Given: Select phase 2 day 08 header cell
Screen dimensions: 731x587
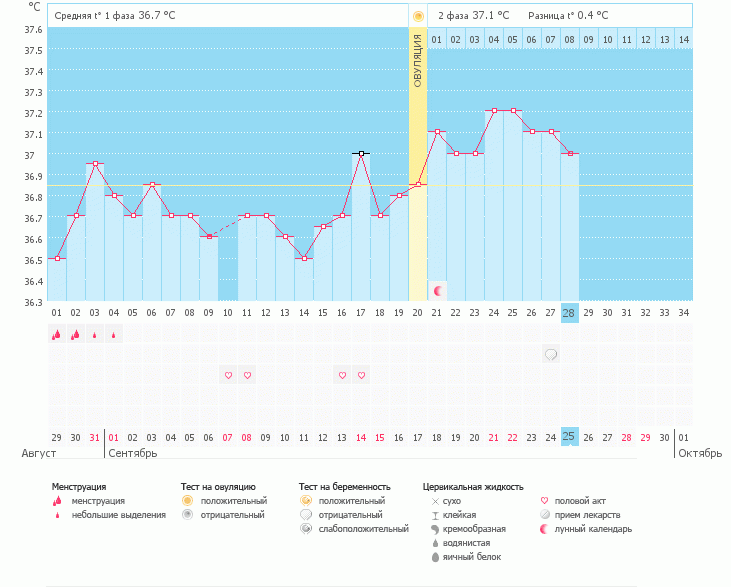Looking at the screenshot, I should (569, 39).
